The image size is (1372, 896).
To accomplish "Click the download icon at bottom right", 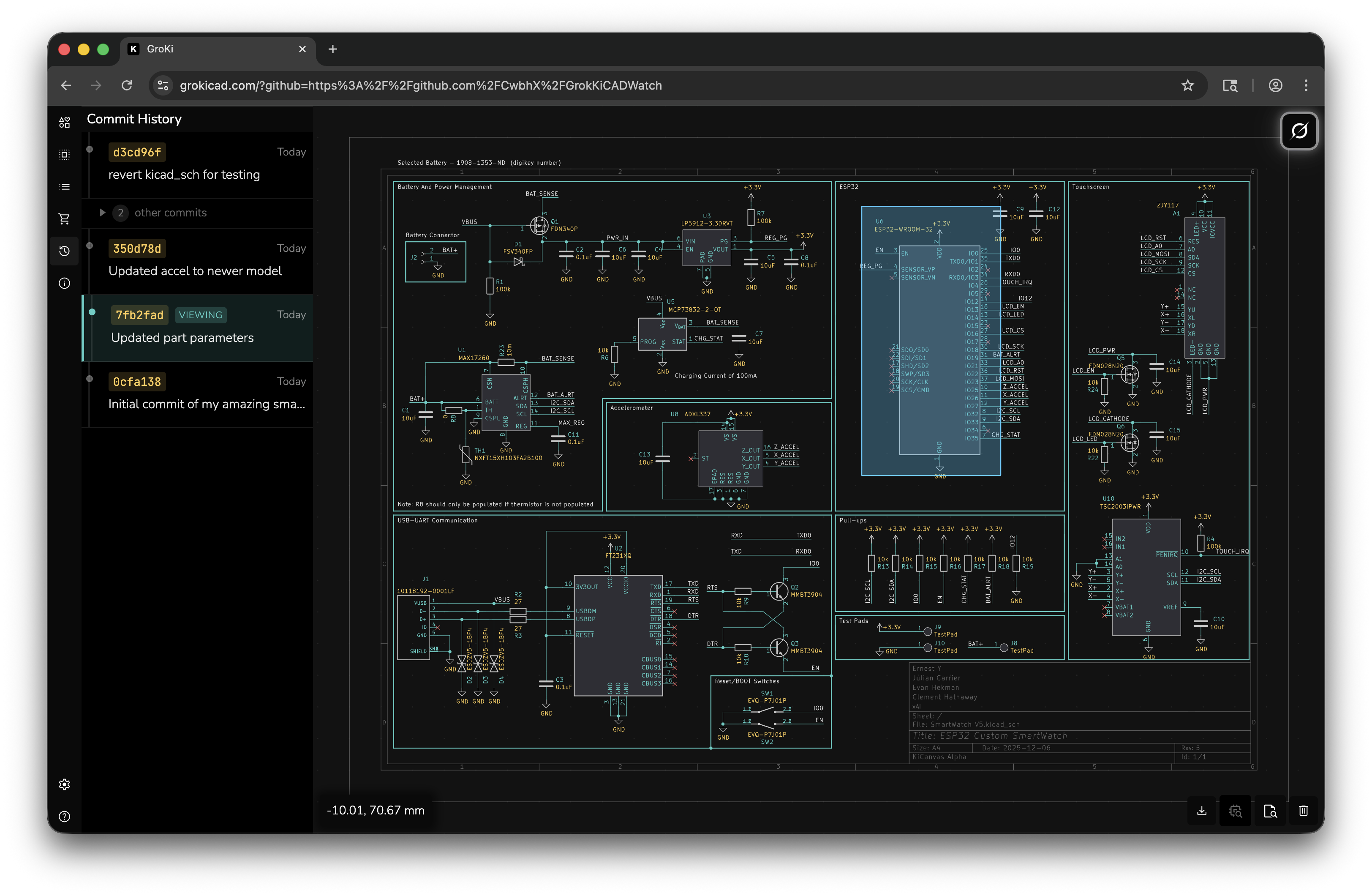I will 1202,811.
